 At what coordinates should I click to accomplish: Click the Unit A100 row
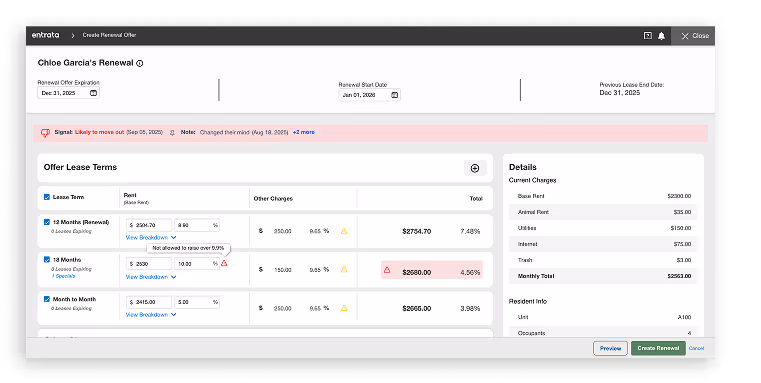point(603,317)
